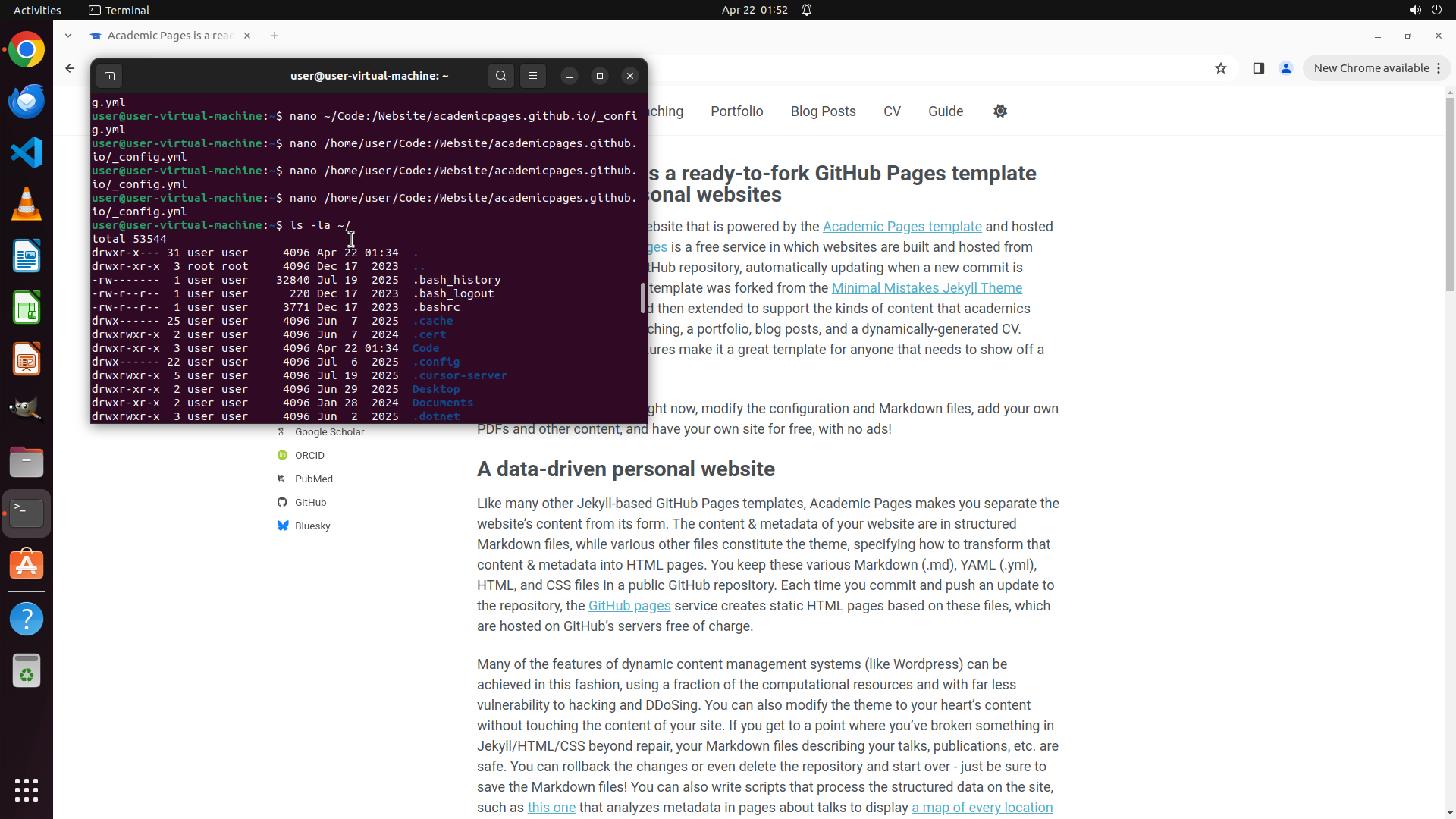Launch Visual Studio Code from dock
Viewport: 1456px width, 819px height.
point(27,152)
